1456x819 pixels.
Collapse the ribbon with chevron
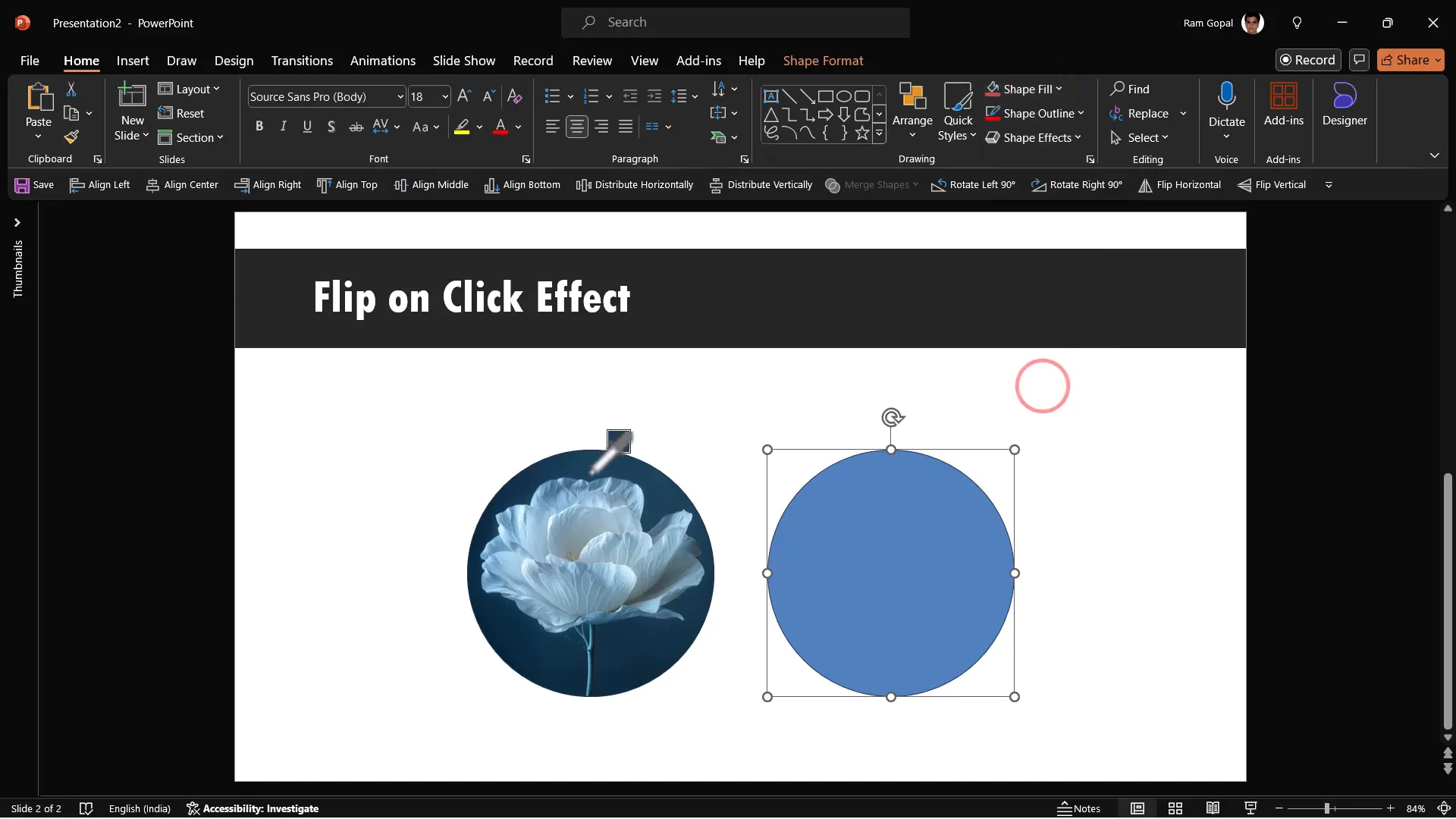(1434, 155)
